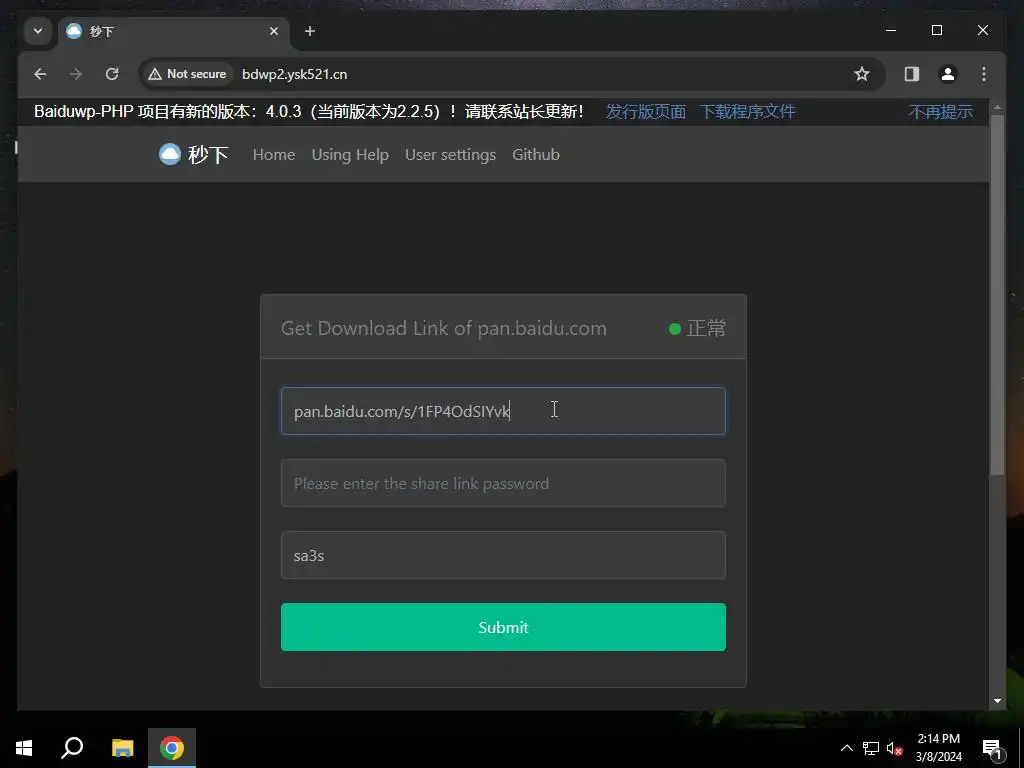Open the Chrome profile icon

948,74
